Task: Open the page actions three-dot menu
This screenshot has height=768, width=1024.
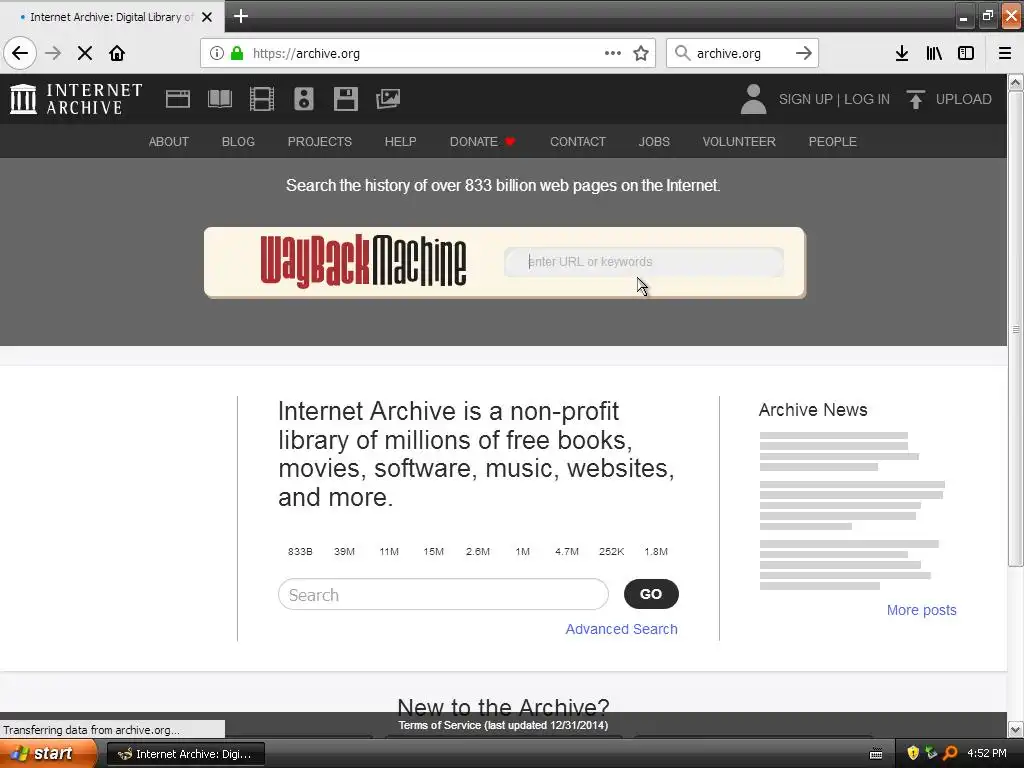Action: pos(613,53)
